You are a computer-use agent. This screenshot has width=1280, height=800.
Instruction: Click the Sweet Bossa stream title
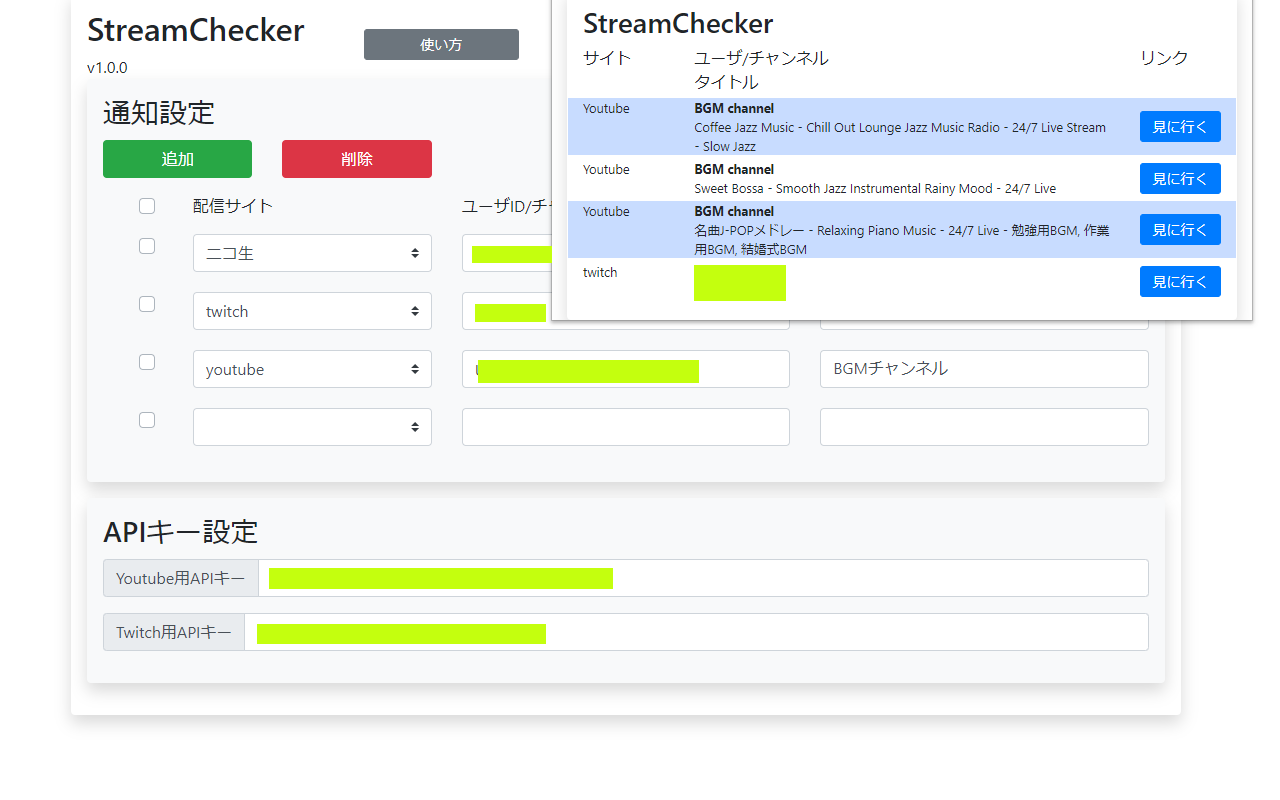pos(875,188)
